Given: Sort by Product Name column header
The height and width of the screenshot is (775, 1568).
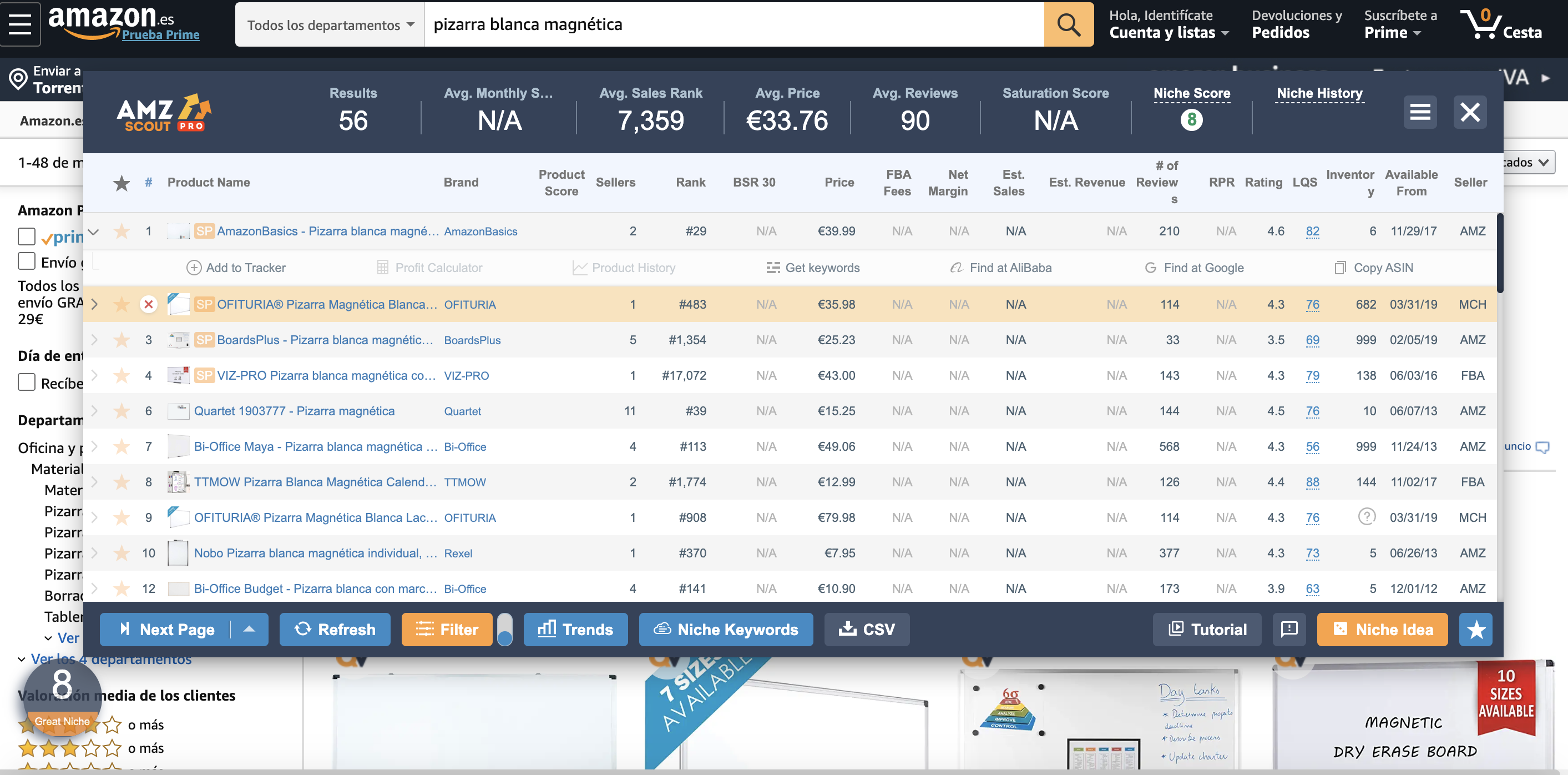Looking at the screenshot, I should 209,183.
